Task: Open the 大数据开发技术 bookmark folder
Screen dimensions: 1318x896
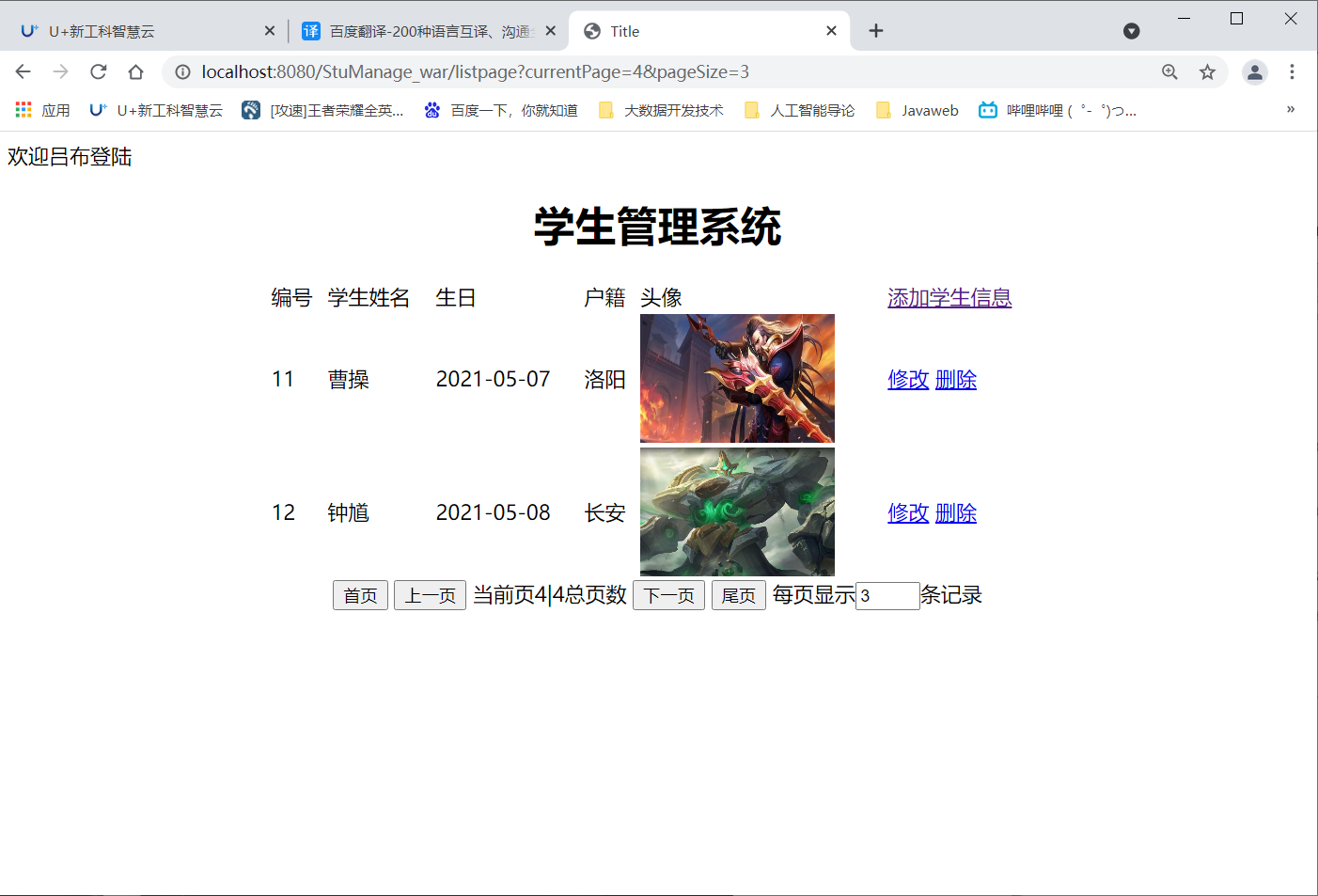Action: coord(661,110)
